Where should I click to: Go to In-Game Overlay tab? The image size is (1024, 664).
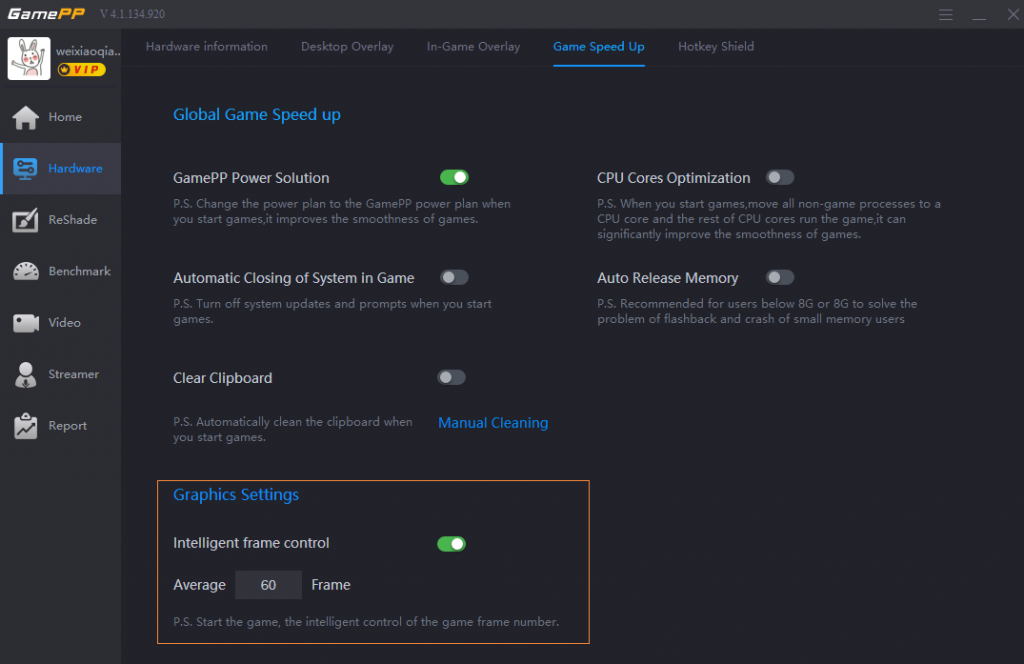click(x=473, y=46)
